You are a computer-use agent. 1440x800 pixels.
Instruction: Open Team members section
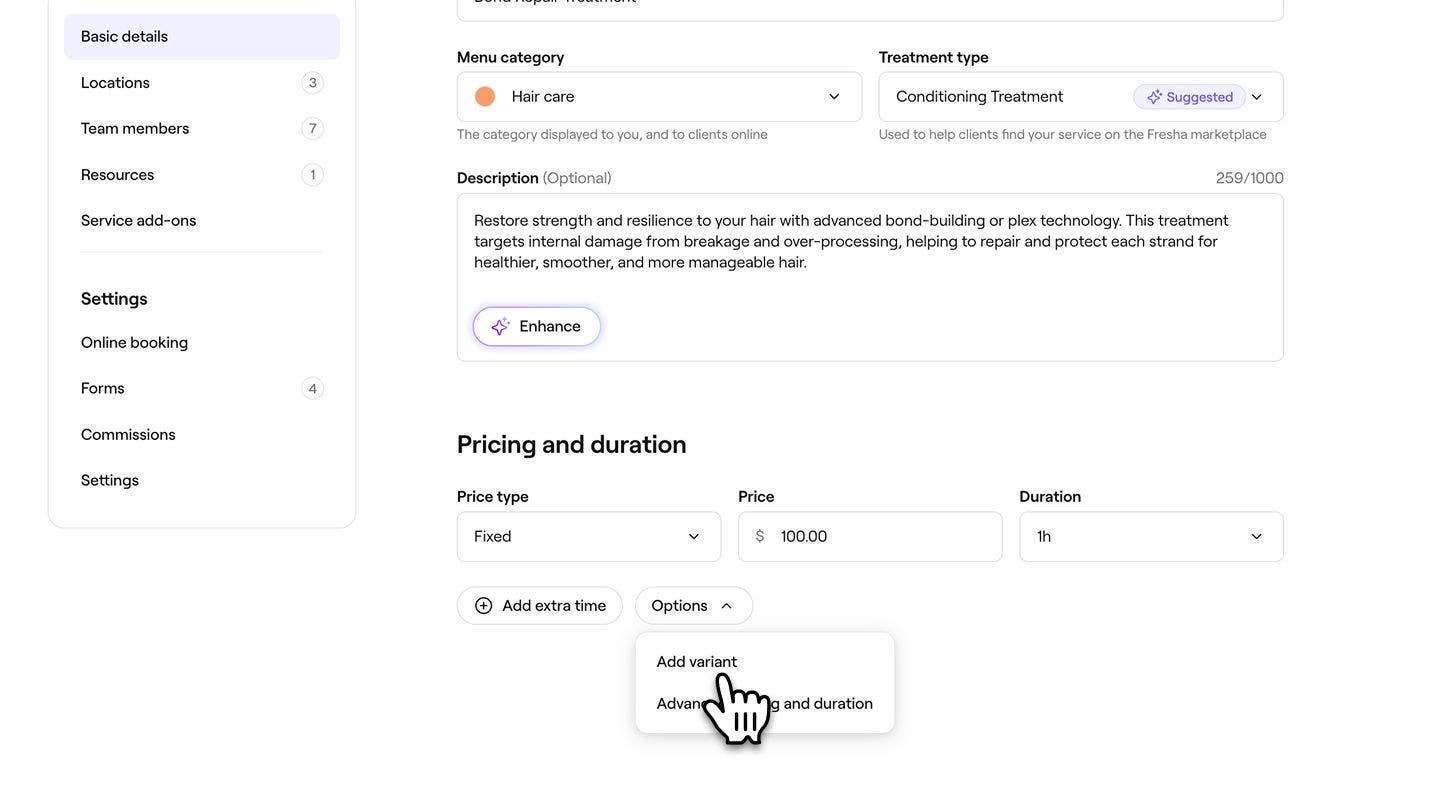[x=135, y=129]
